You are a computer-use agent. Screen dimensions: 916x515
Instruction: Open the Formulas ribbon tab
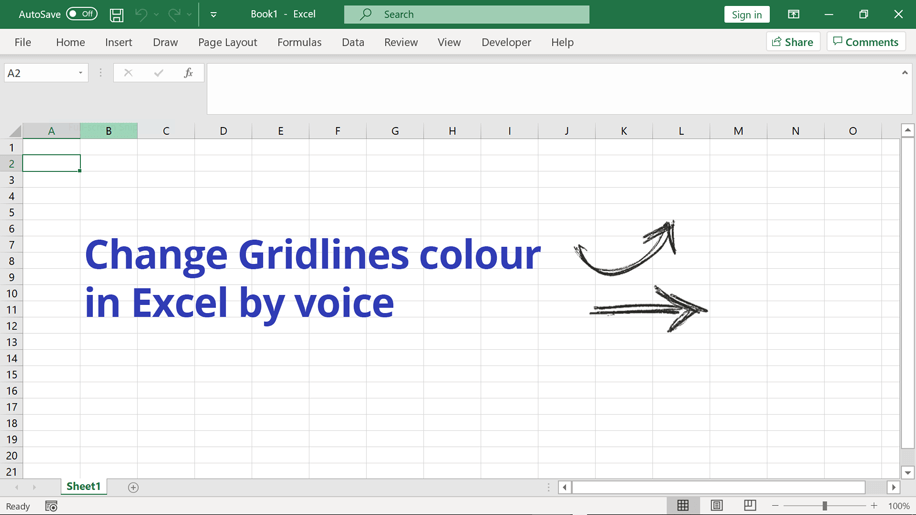pos(299,42)
